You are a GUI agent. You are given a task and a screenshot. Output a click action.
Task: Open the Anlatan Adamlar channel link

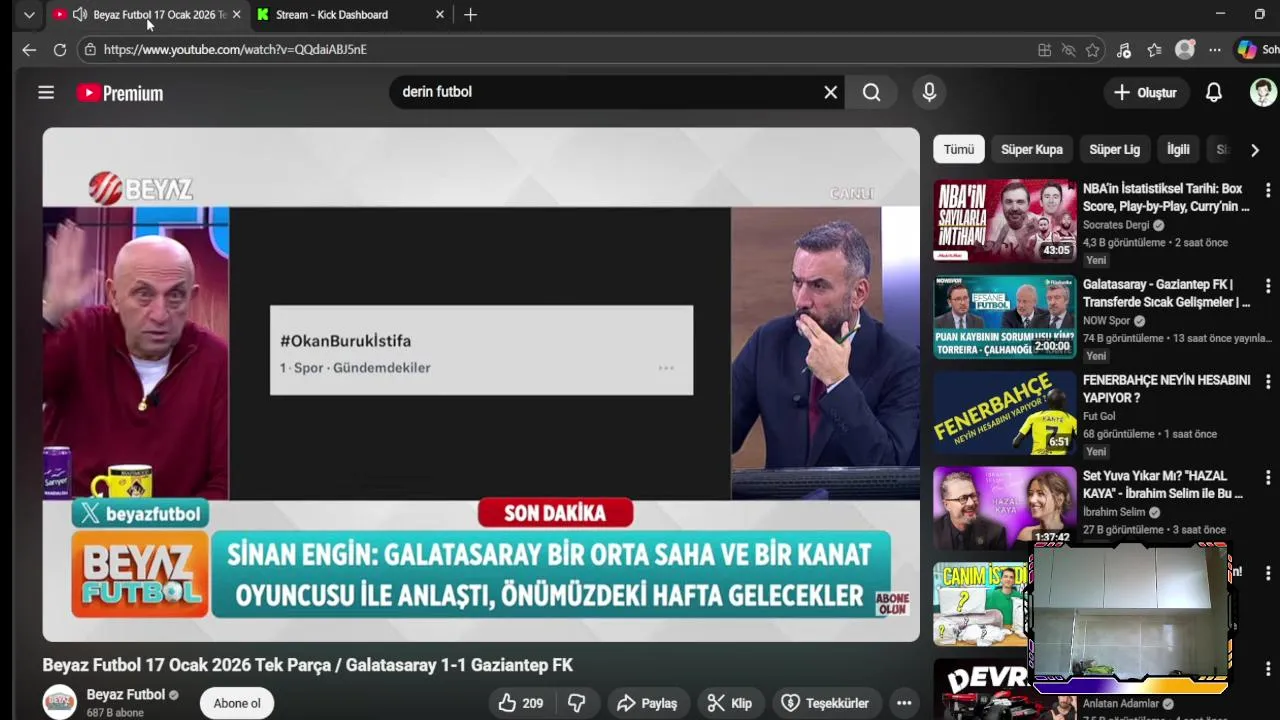(1121, 704)
